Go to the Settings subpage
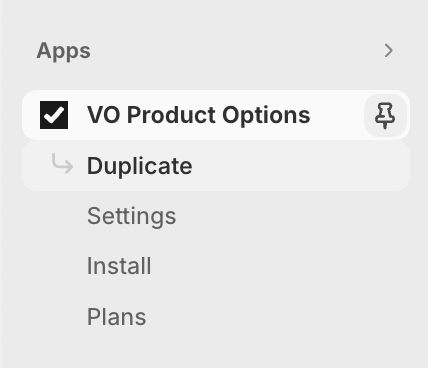The height and width of the screenshot is (368, 428). (131, 216)
